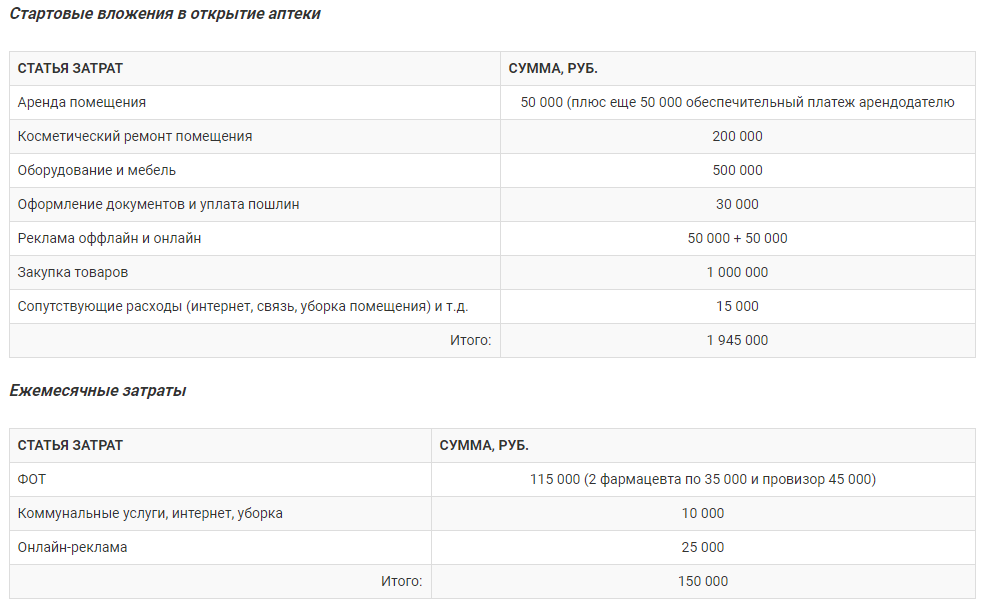Select the 'ФОТ' row label
The height and width of the screenshot is (614, 993).
pos(32,479)
